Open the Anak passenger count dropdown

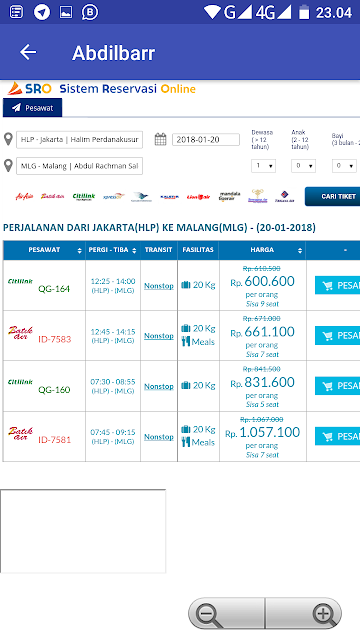pyautogui.click(x=303, y=166)
